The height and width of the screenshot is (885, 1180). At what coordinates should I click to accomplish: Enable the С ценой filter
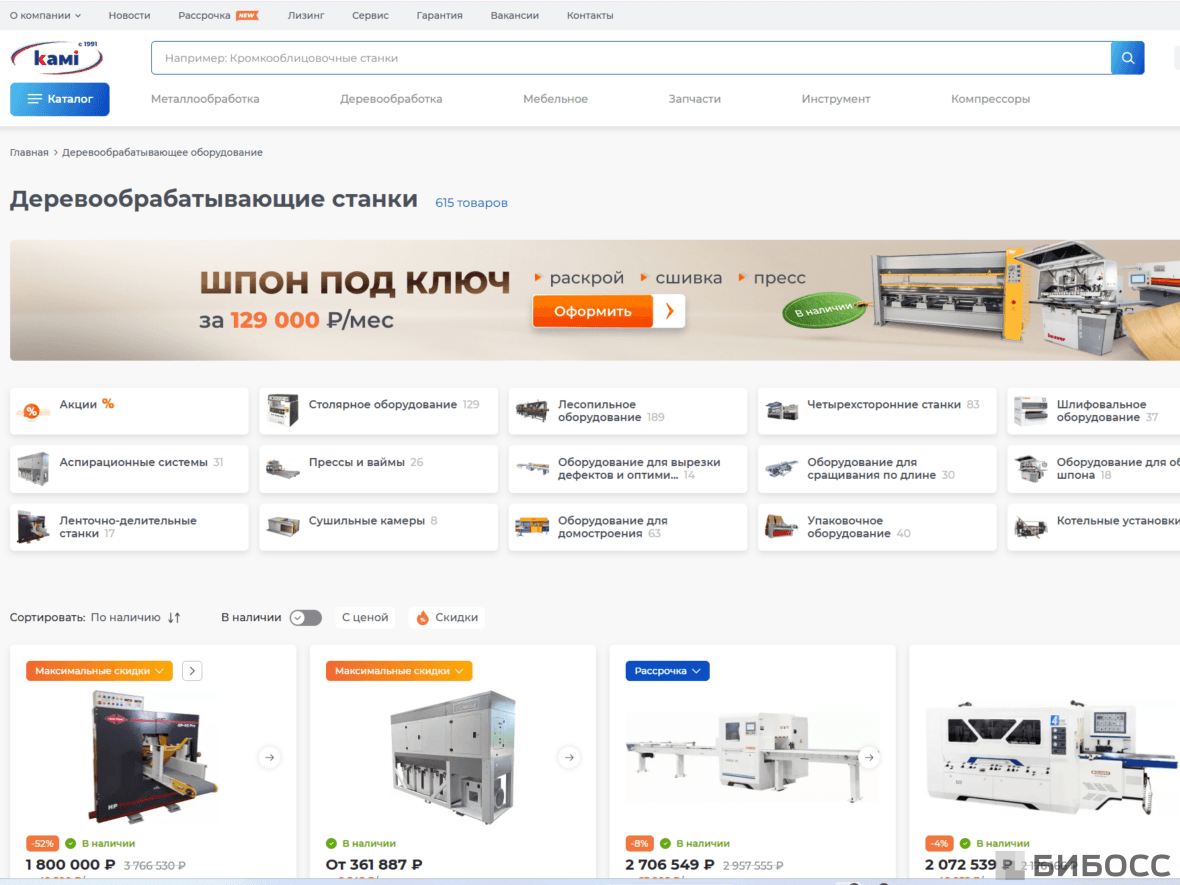click(365, 618)
